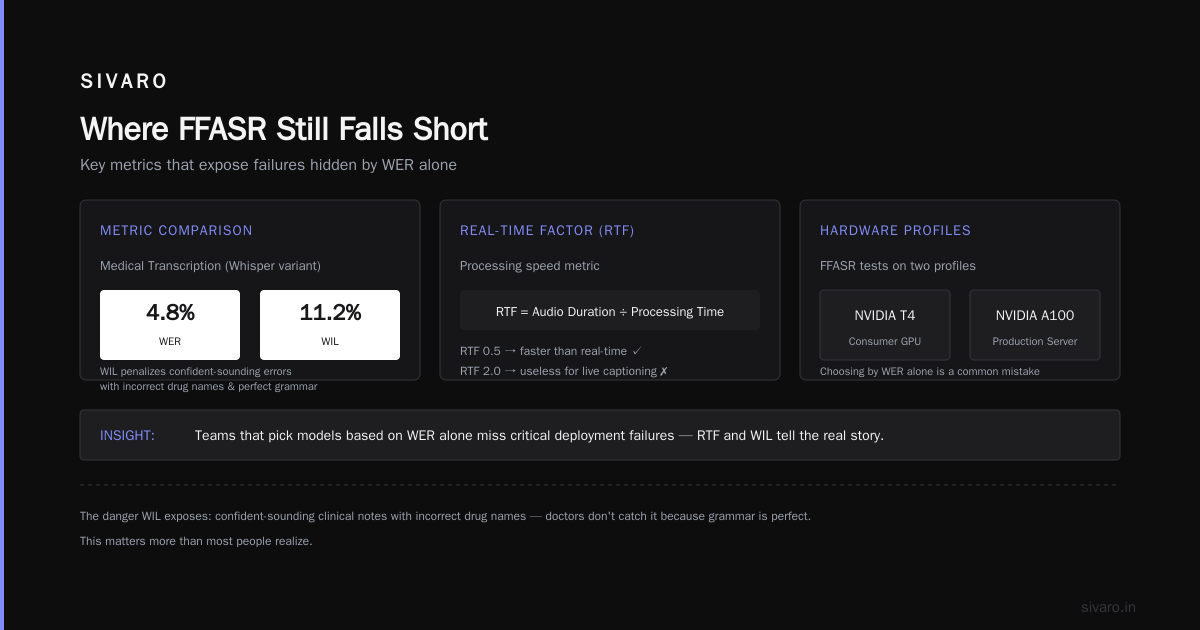The width and height of the screenshot is (1200, 630).
Task: Click the Metric Comparison heading
Action: pos(176,230)
